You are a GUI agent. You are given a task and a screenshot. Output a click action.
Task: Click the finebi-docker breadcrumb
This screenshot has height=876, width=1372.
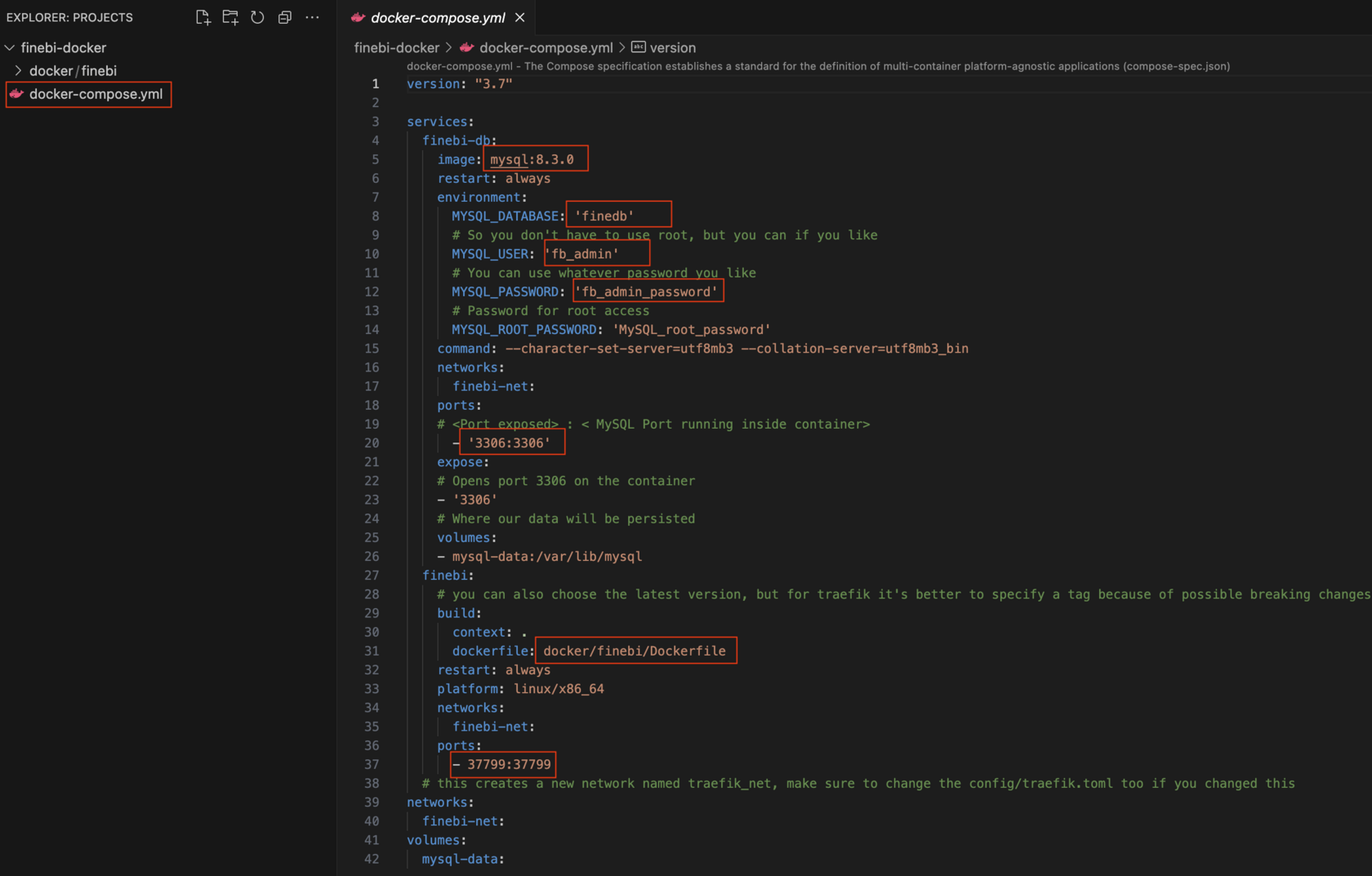click(x=397, y=47)
